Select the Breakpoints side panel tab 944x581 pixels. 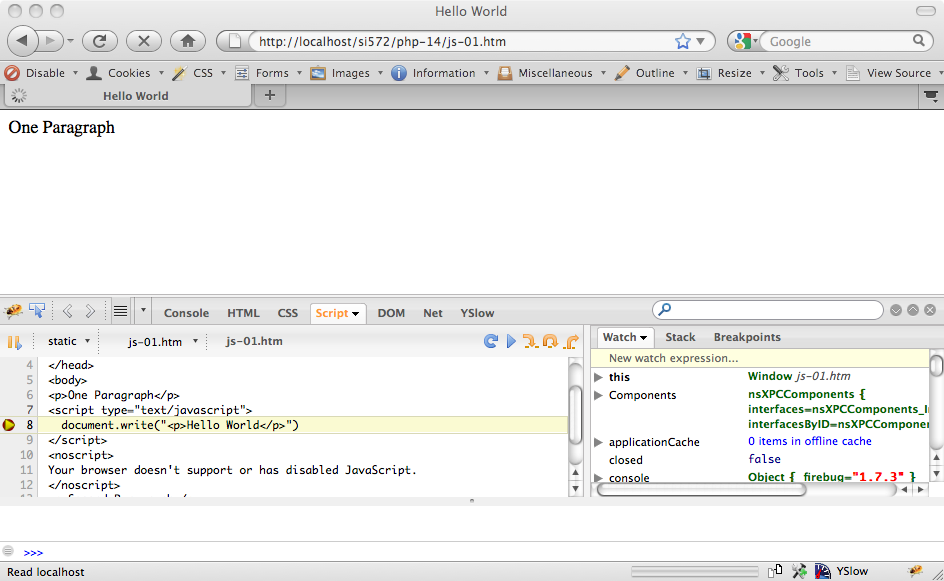pyautogui.click(x=747, y=337)
